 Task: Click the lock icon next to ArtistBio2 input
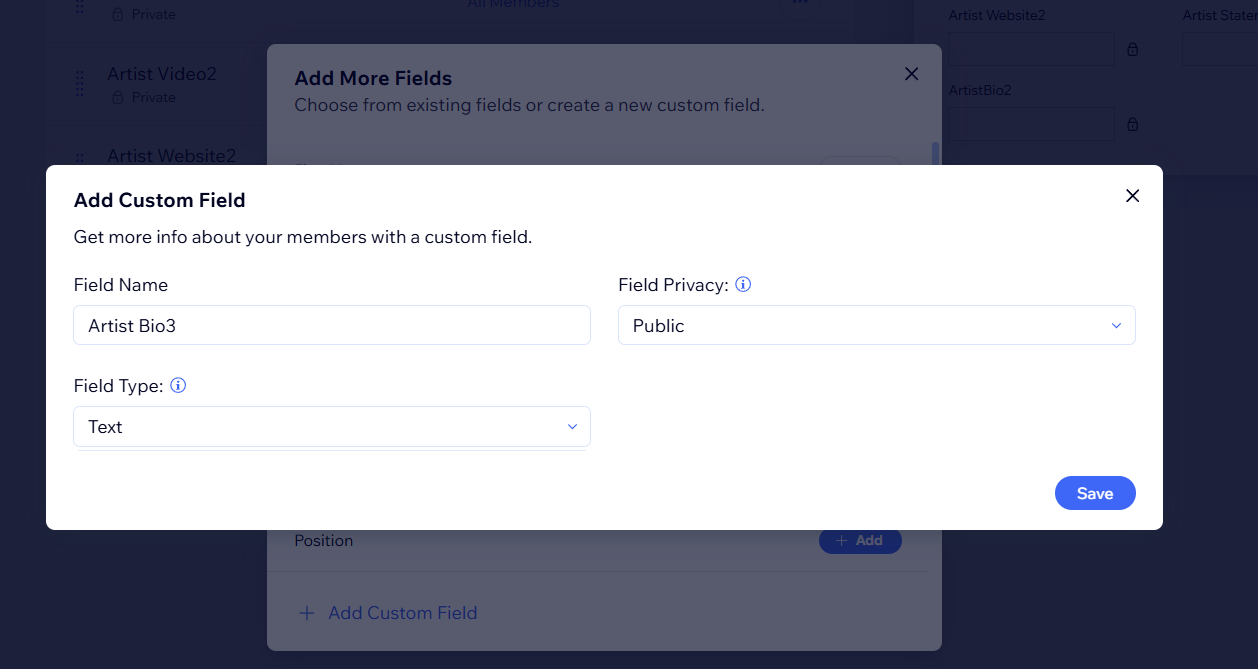coord(1133,125)
